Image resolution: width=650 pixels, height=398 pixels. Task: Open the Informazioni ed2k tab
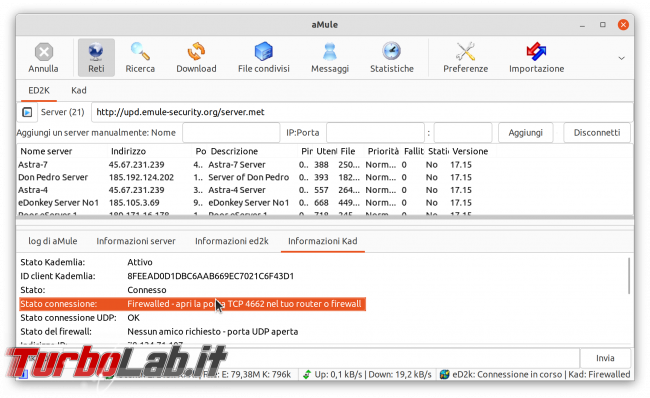tap(232, 241)
